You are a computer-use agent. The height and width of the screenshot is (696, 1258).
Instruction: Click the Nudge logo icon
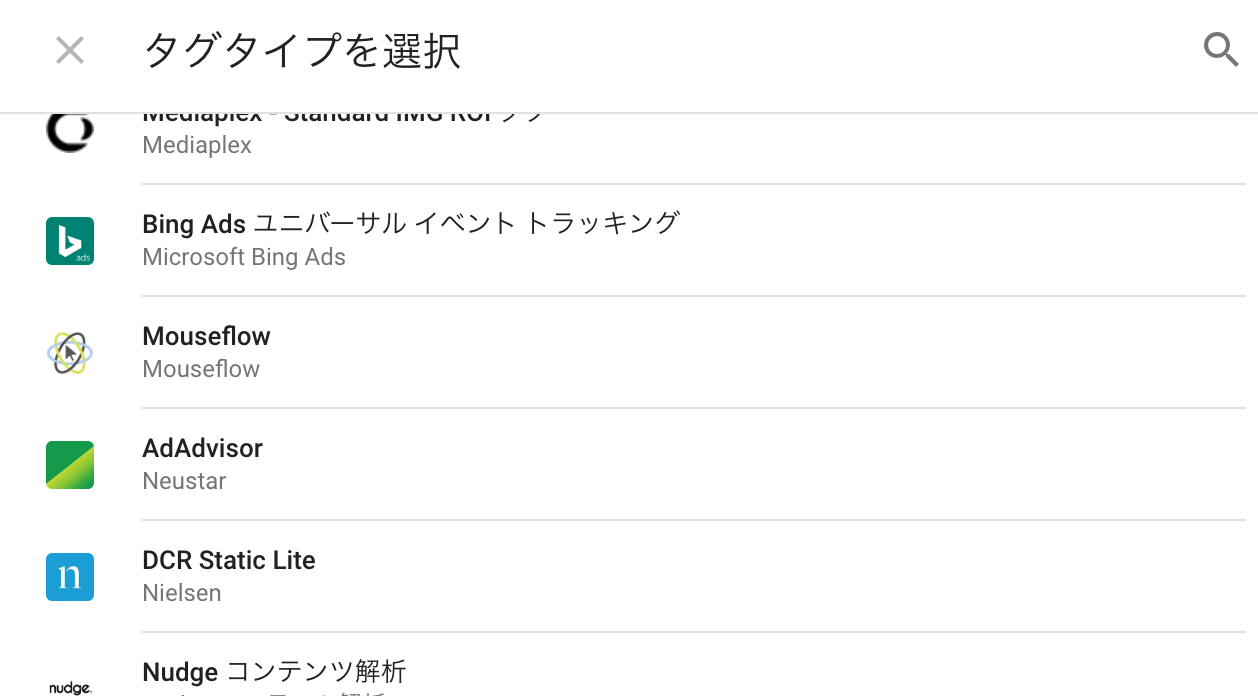[x=70, y=687]
